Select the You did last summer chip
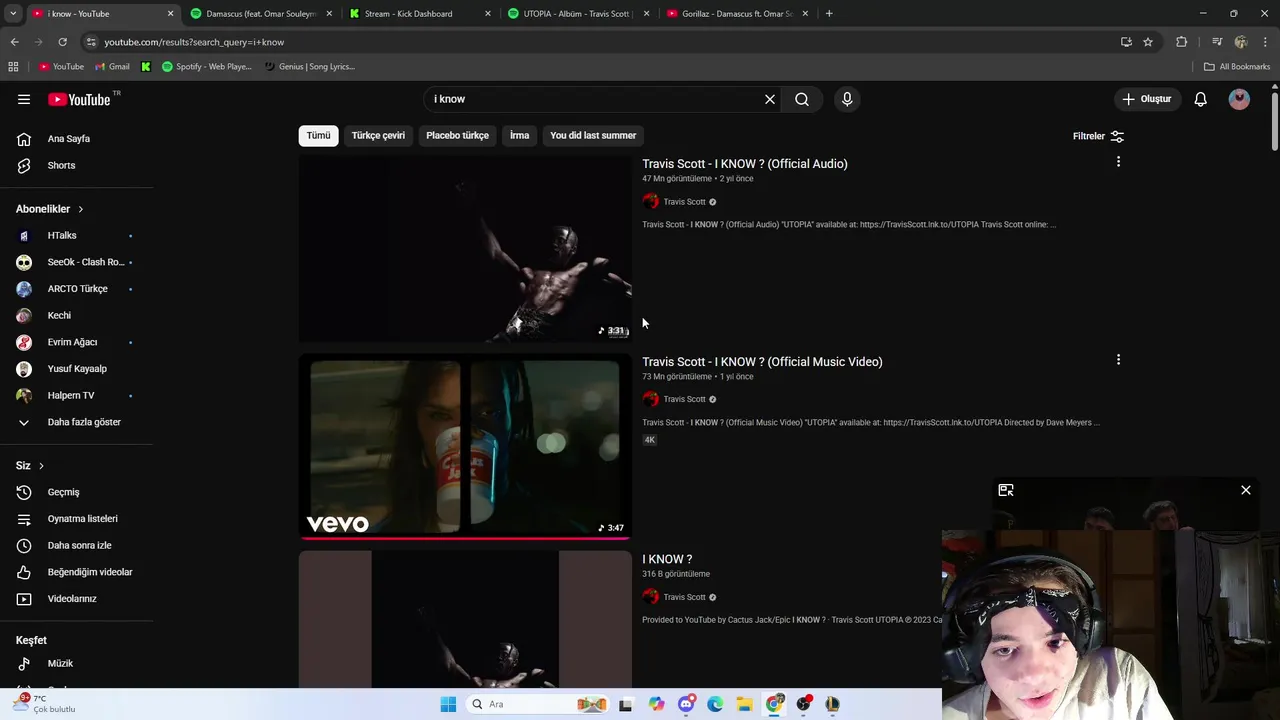The width and height of the screenshot is (1280, 720). pyautogui.click(x=593, y=135)
